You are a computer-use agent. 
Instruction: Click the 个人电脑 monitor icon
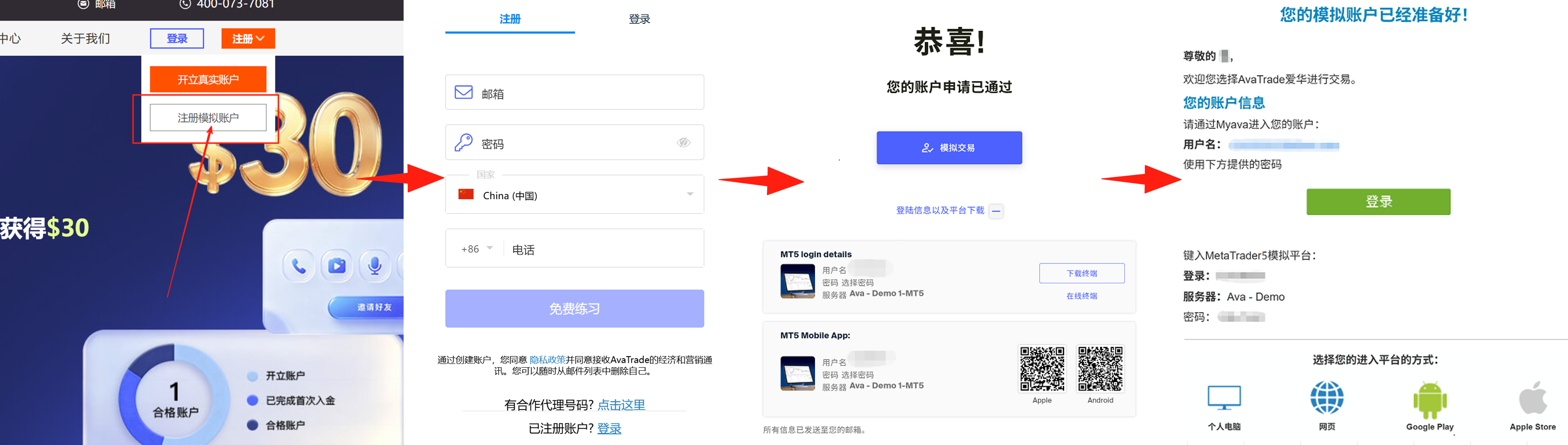click(1224, 398)
